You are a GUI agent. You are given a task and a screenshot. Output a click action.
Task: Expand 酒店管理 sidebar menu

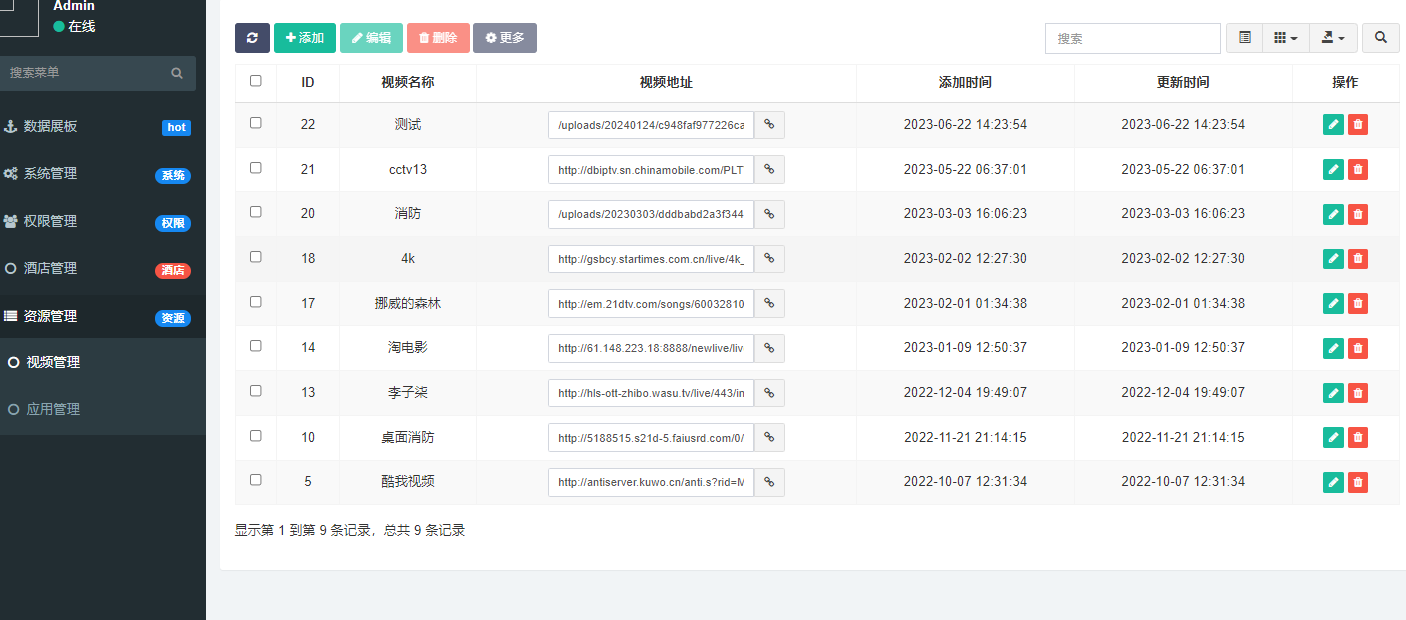tap(50, 268)
